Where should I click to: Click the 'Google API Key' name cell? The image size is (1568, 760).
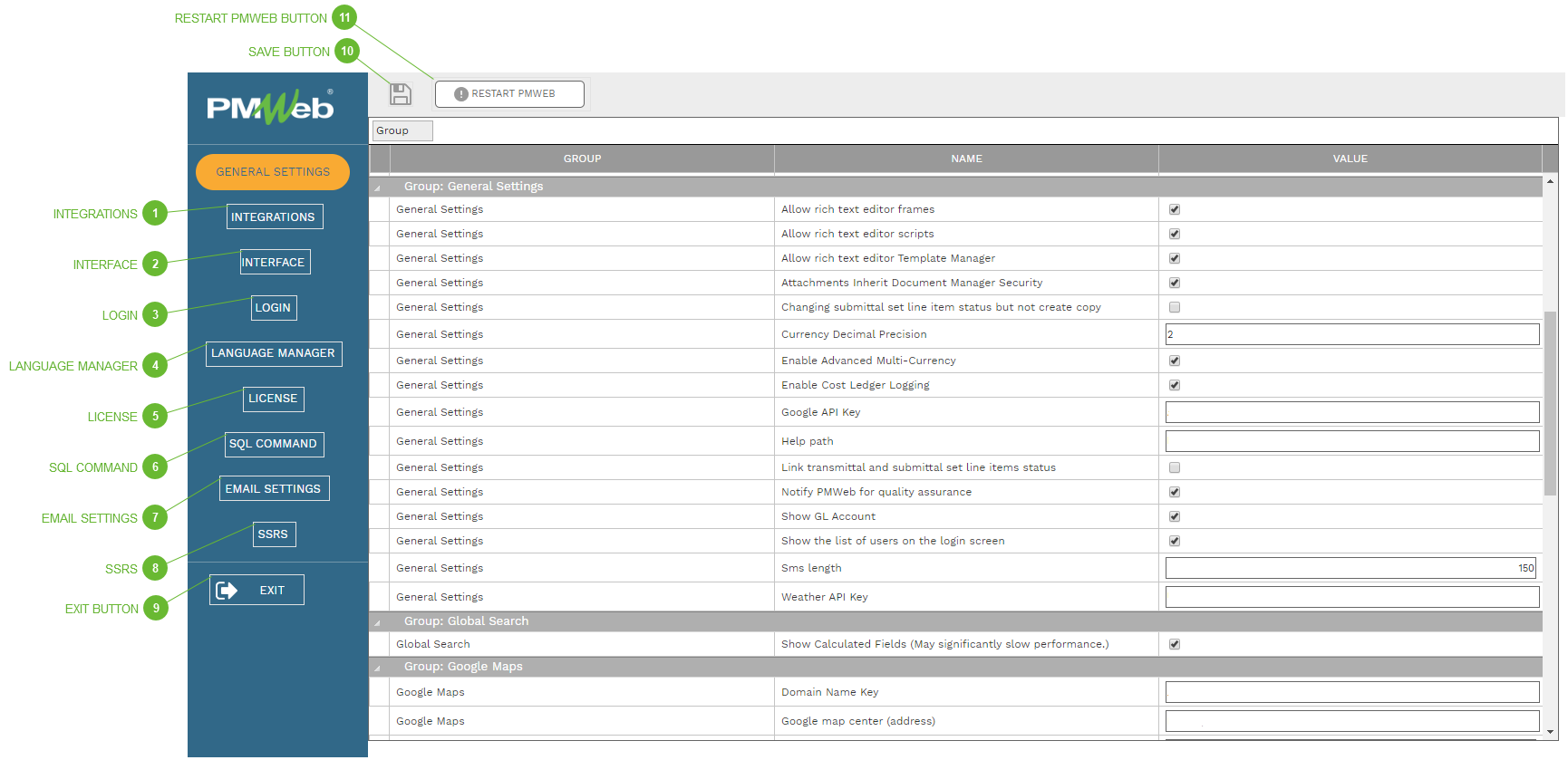pyautogui.click(x=966, y=412)
